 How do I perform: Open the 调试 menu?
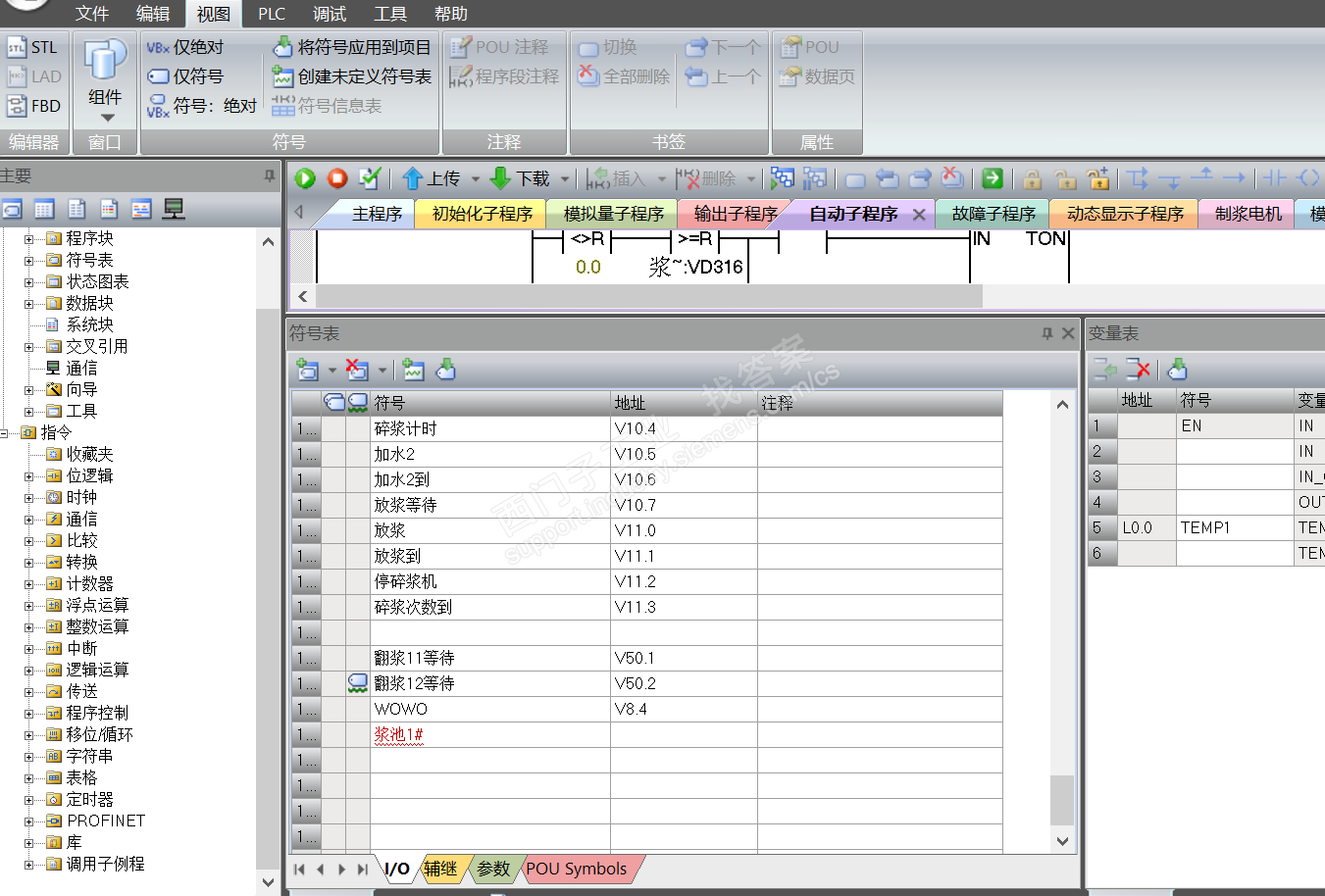(330, 14)
